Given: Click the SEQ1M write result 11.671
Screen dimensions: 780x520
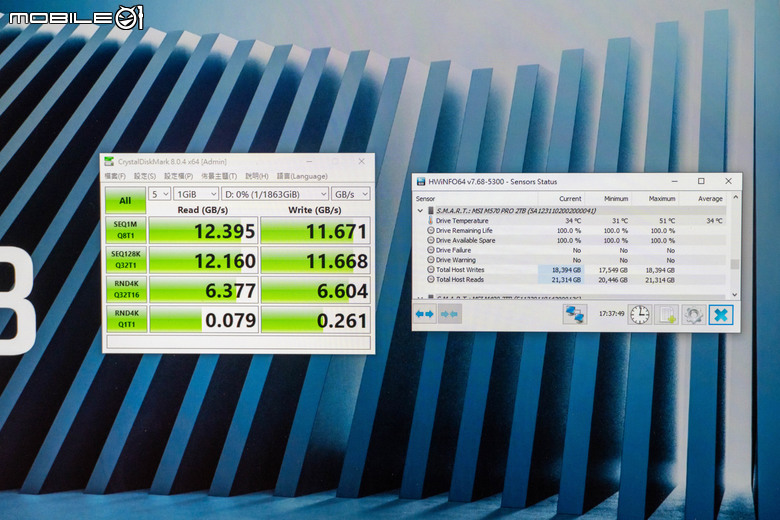Looking at the screenshot, I should [315, 231].
